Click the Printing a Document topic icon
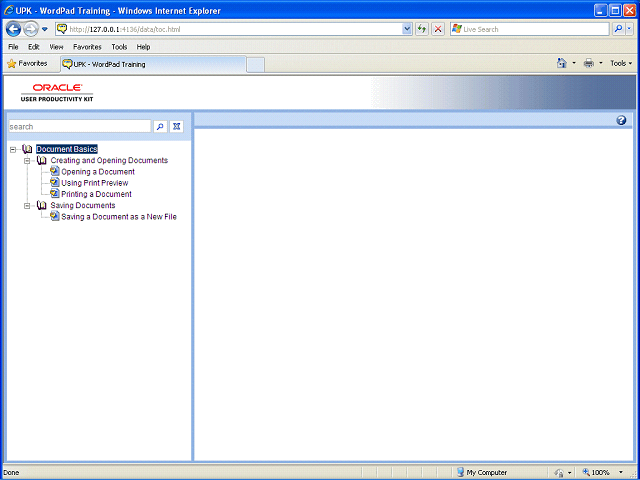The height and width of the screenshot is (480, 640). [55, 193]
